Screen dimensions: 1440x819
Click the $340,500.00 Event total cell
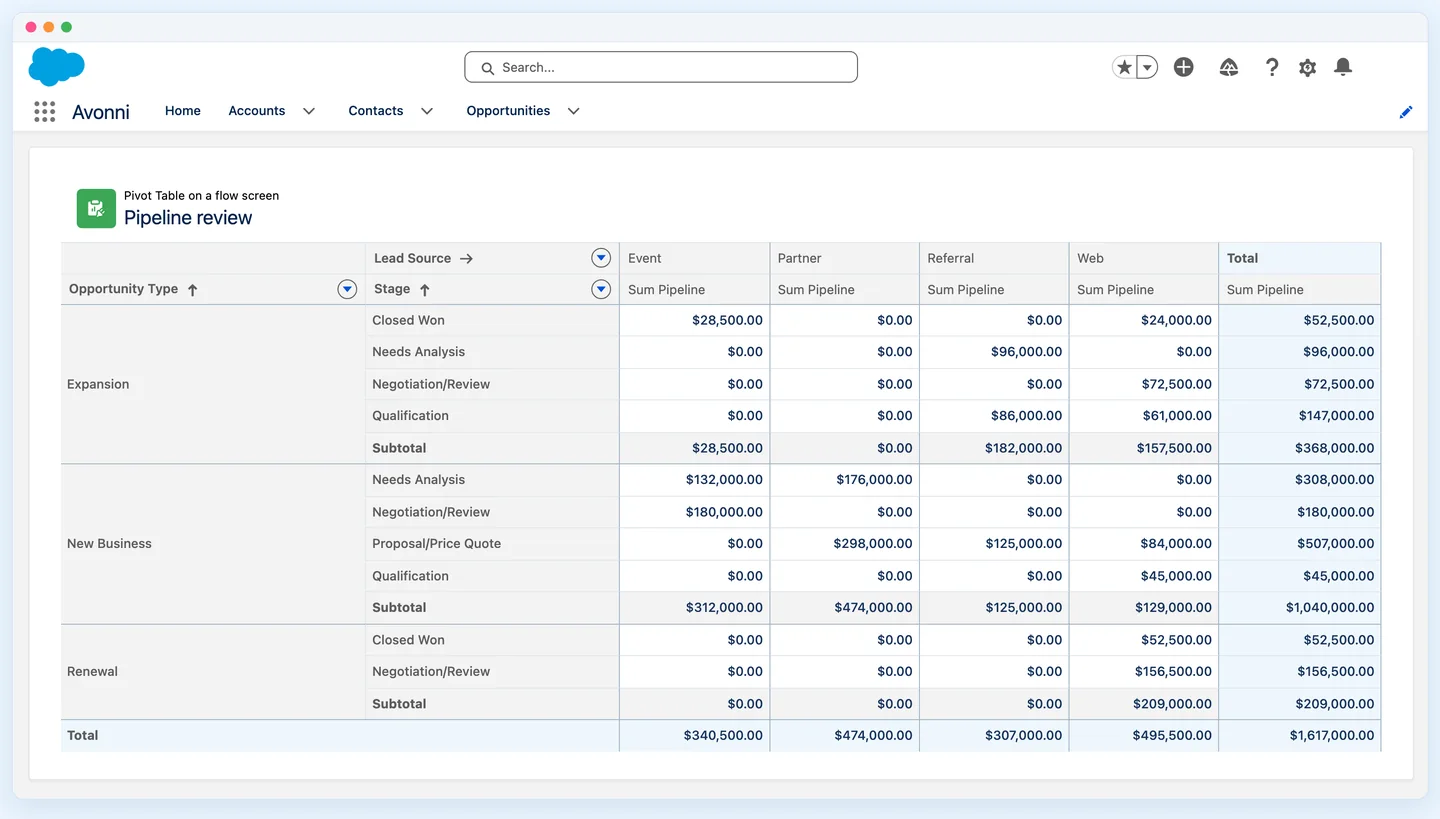coord(695,736)
